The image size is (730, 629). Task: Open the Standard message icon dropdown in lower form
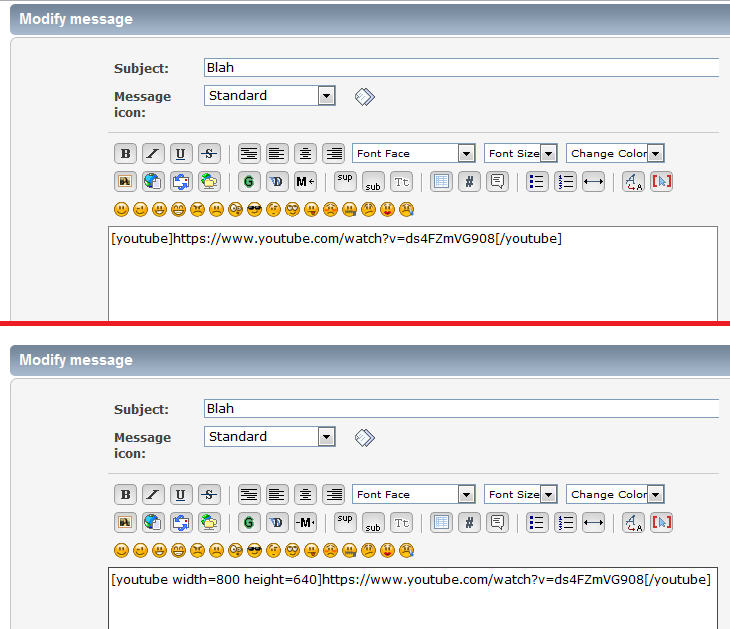point(270,437)
